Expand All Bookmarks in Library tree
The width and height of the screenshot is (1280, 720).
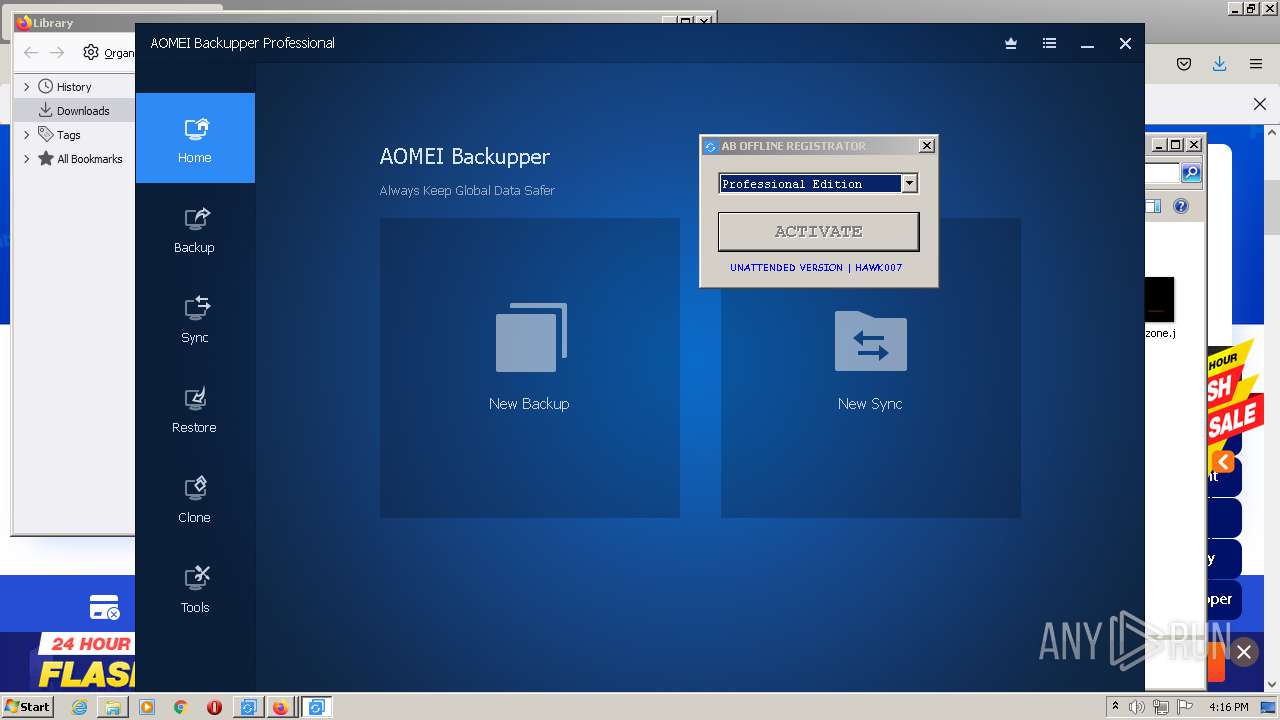[26, 159]
